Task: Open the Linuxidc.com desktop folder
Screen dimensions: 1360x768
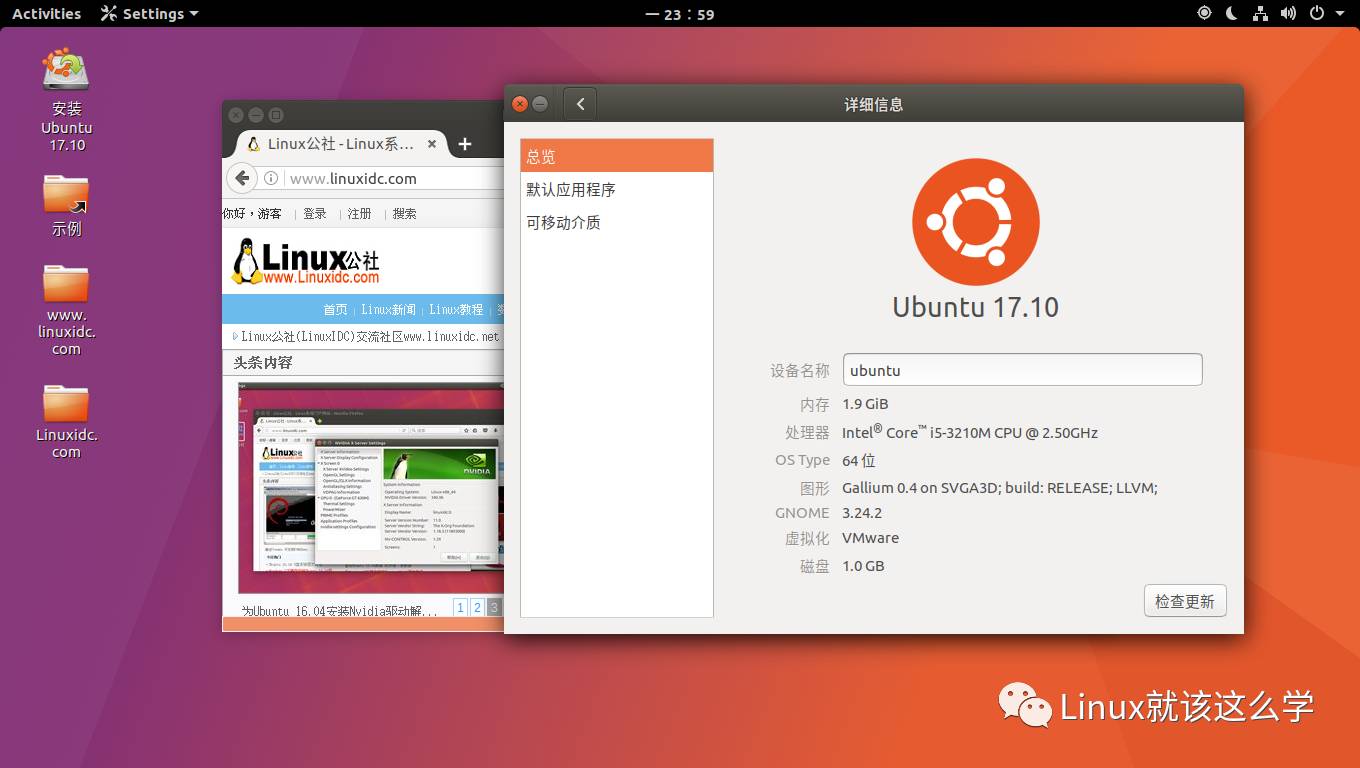Action: 66,421
